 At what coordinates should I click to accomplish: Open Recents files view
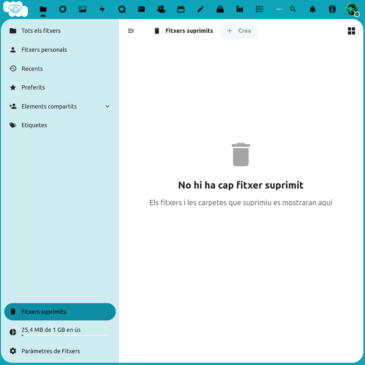click(60, 69)
